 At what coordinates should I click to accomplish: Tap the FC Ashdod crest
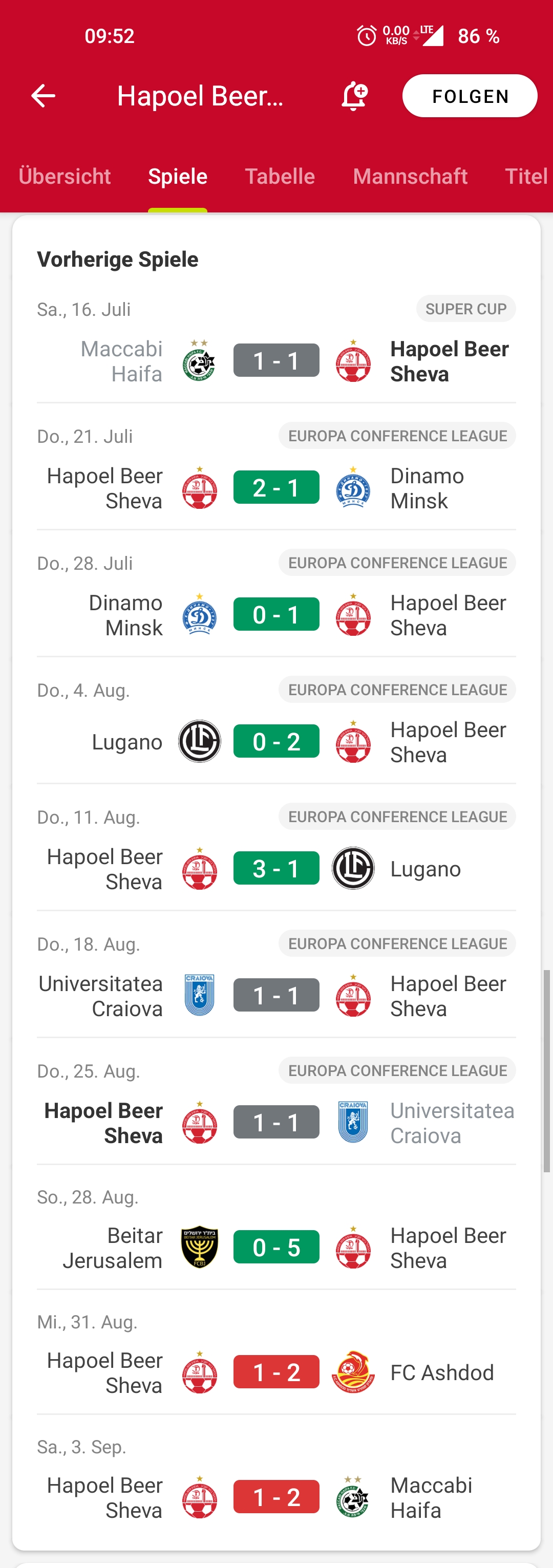coord(353,1372)
